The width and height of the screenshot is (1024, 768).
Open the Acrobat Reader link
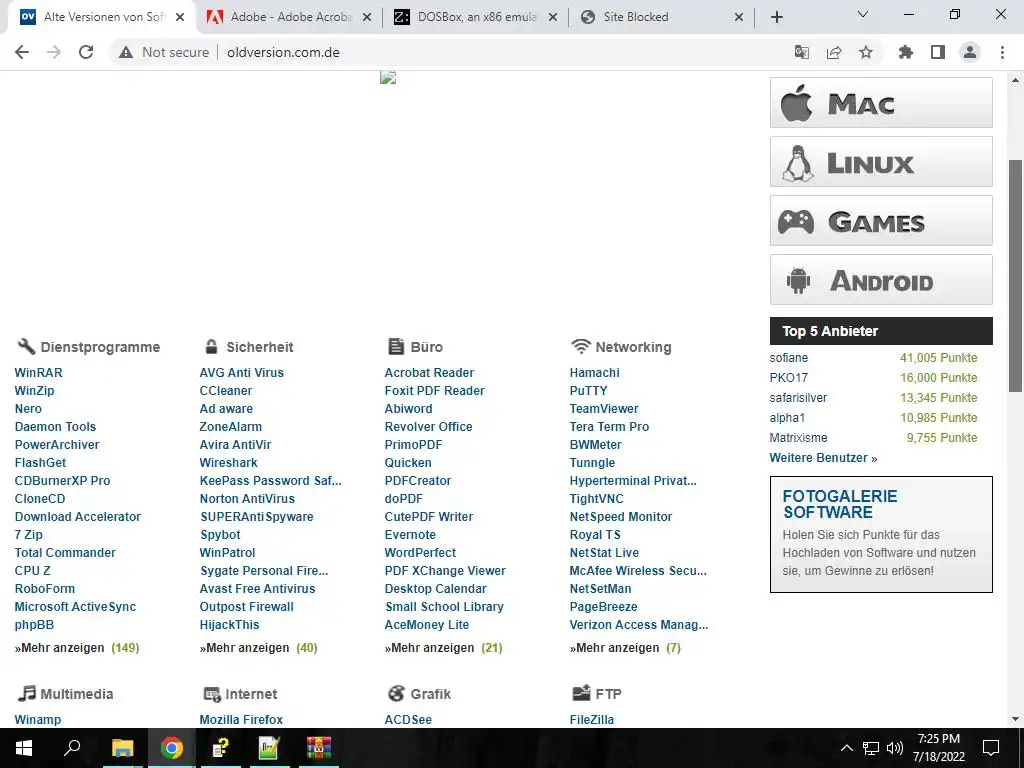click(x=429, y=372)
